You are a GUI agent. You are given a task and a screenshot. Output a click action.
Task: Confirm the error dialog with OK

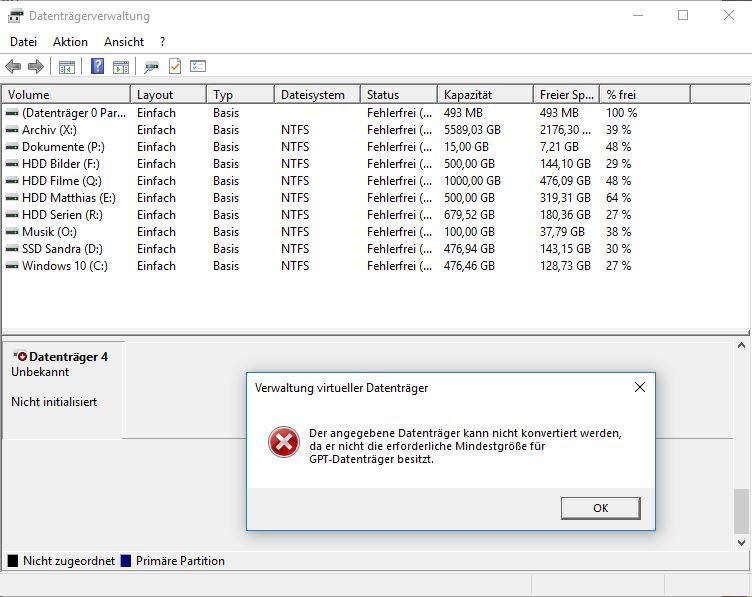(x=600, y=508)
